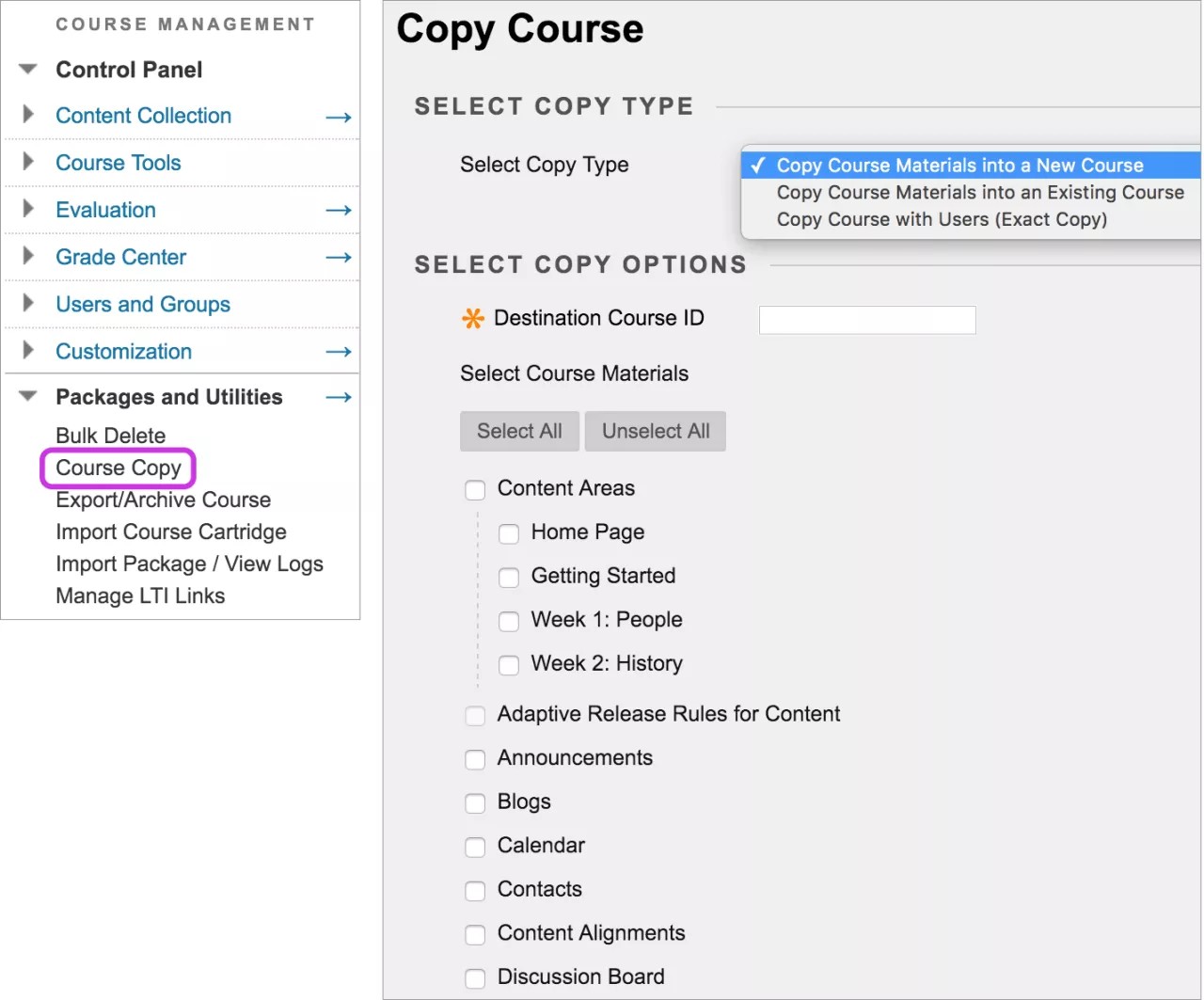
Task: Expand the Users and Groups section
Action: [27, 304]
